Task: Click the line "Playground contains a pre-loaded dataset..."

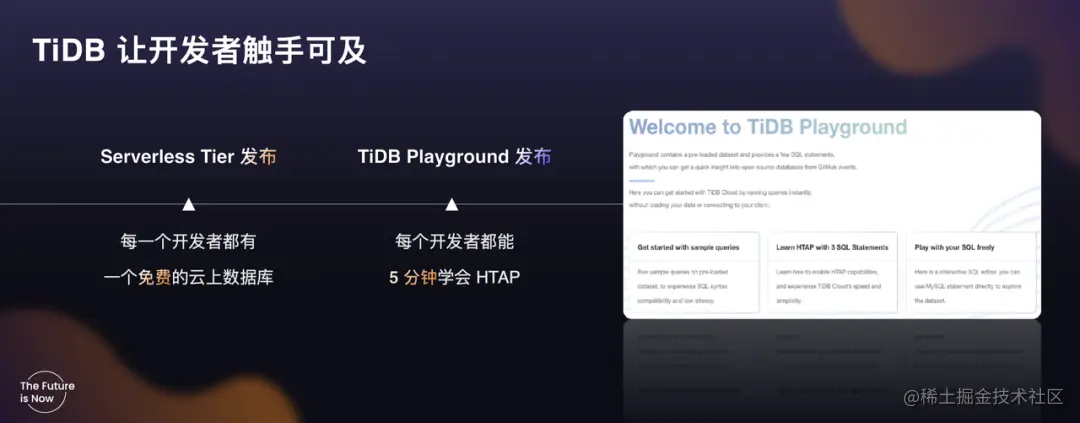Action: point(732,154)
